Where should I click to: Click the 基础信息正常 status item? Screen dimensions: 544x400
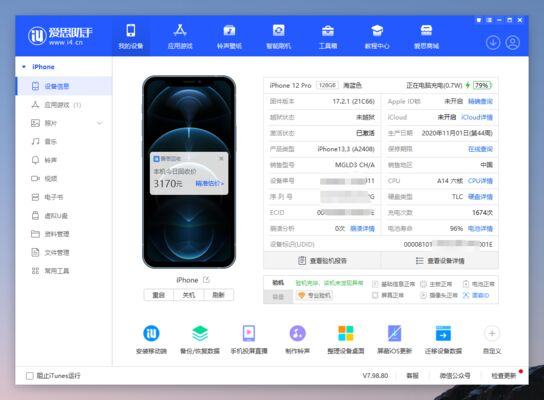394,284
